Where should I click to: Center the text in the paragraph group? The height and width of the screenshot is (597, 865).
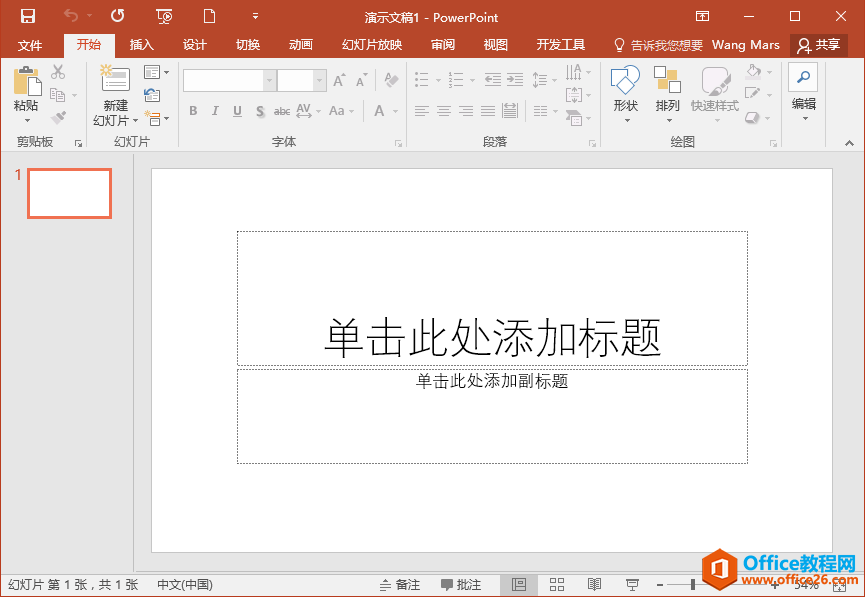coord(444,111)
